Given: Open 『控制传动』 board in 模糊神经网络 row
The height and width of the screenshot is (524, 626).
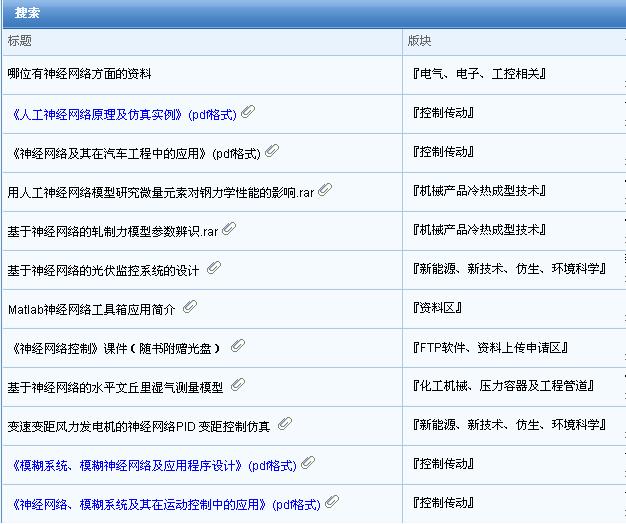Looking at the screenshot, I should (x=443, y=464).
